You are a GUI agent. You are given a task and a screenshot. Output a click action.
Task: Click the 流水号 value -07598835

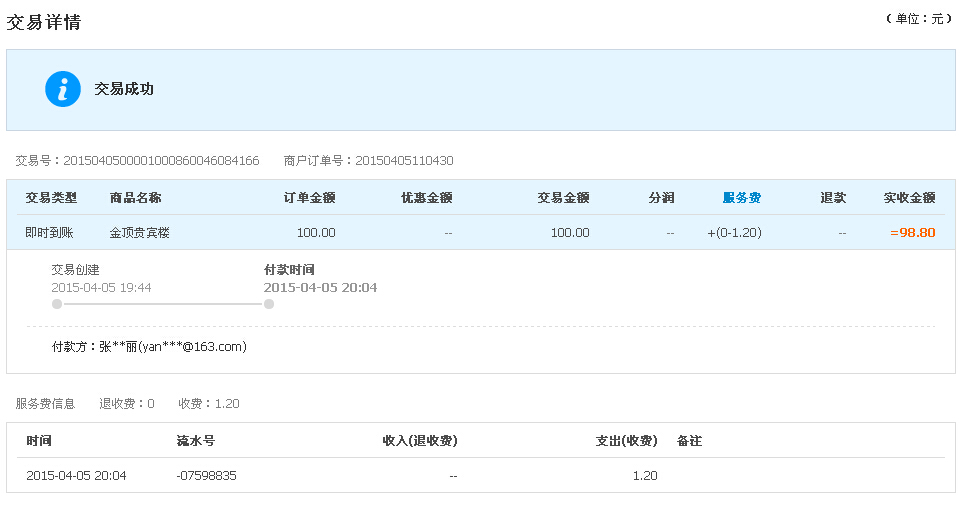tap(206, 475)
